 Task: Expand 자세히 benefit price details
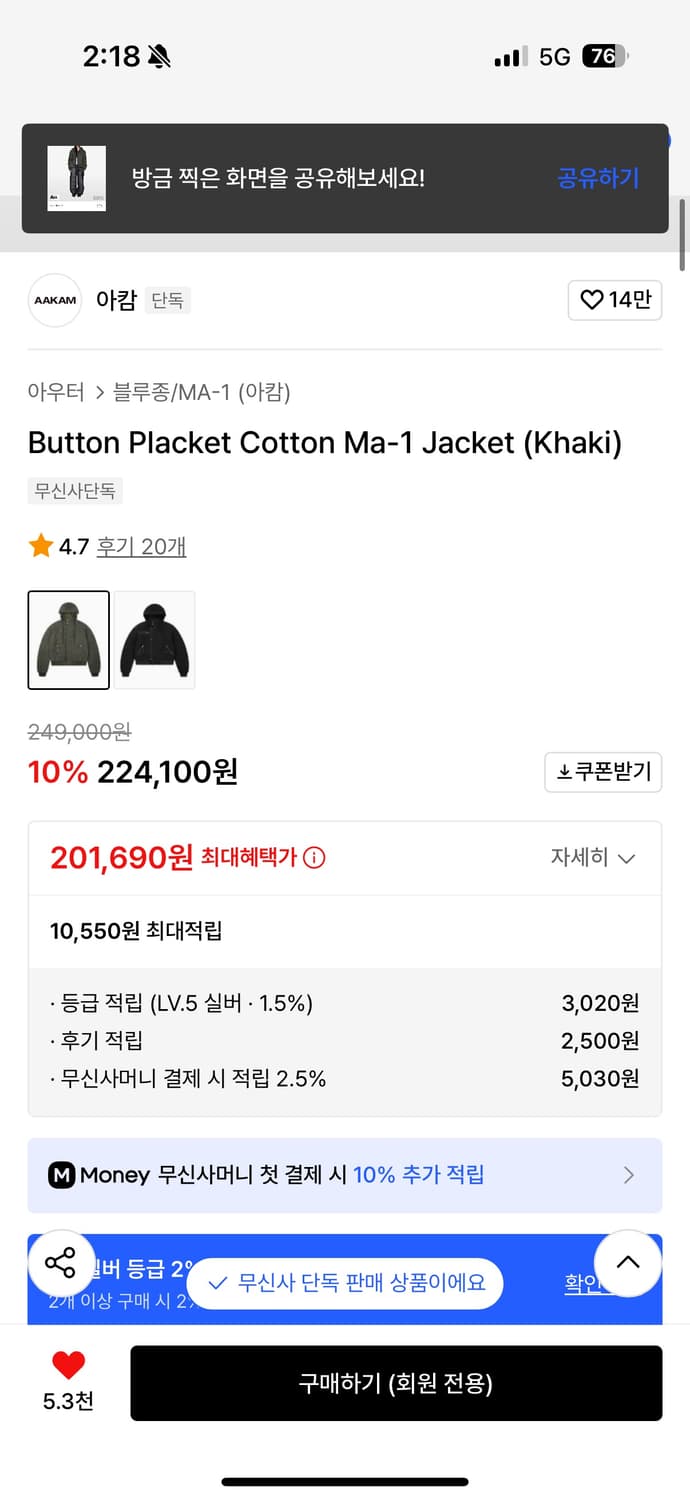tap(593, 858)
